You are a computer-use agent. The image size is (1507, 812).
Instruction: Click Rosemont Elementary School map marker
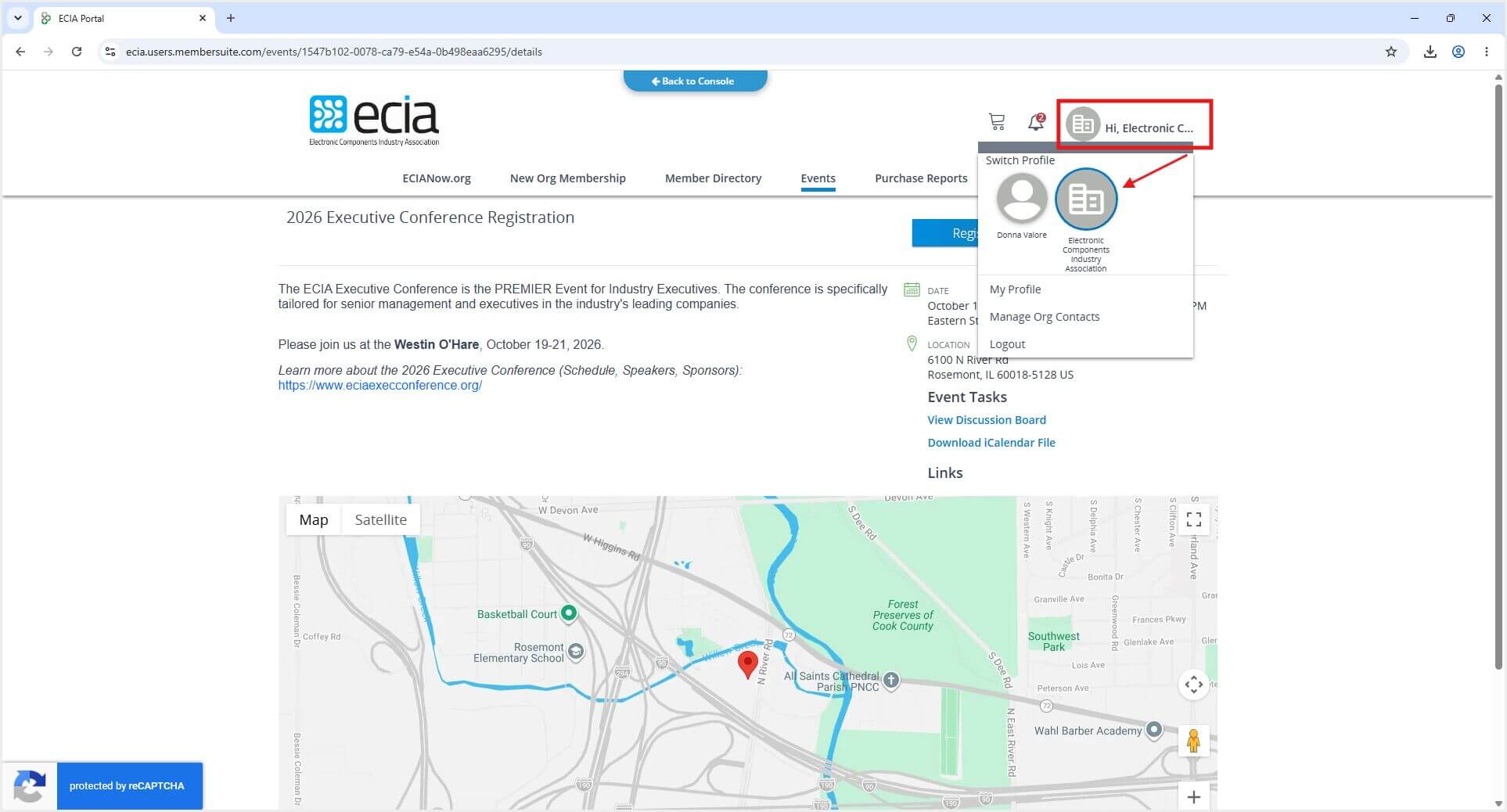(576, 651)
